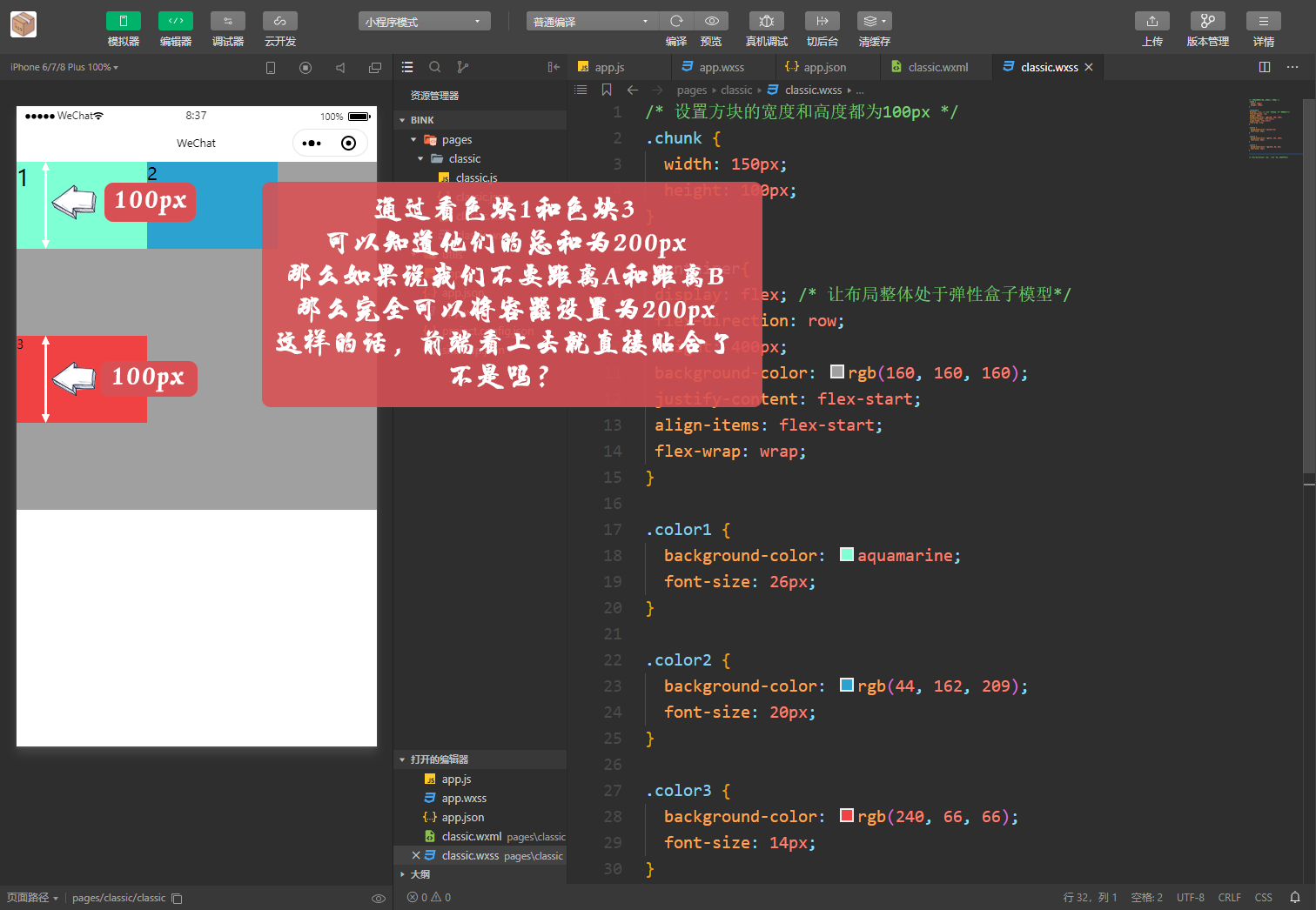Open 云开发 cloud development console
The width and height of the screenshot is (1316, 910).
(279, 29)
